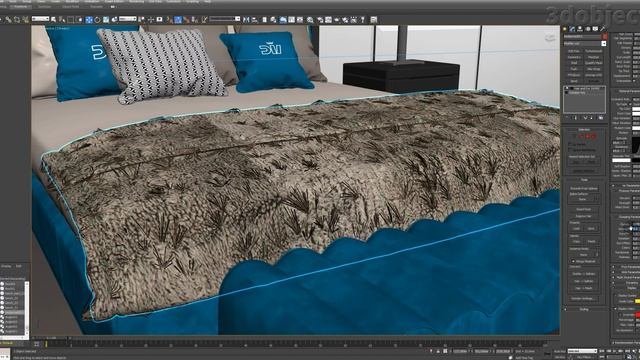Image resolution: width=640 pixels, height=360 pixels.
Task: Switch to the Utilities command panel tab
Action: coord(602,29)
